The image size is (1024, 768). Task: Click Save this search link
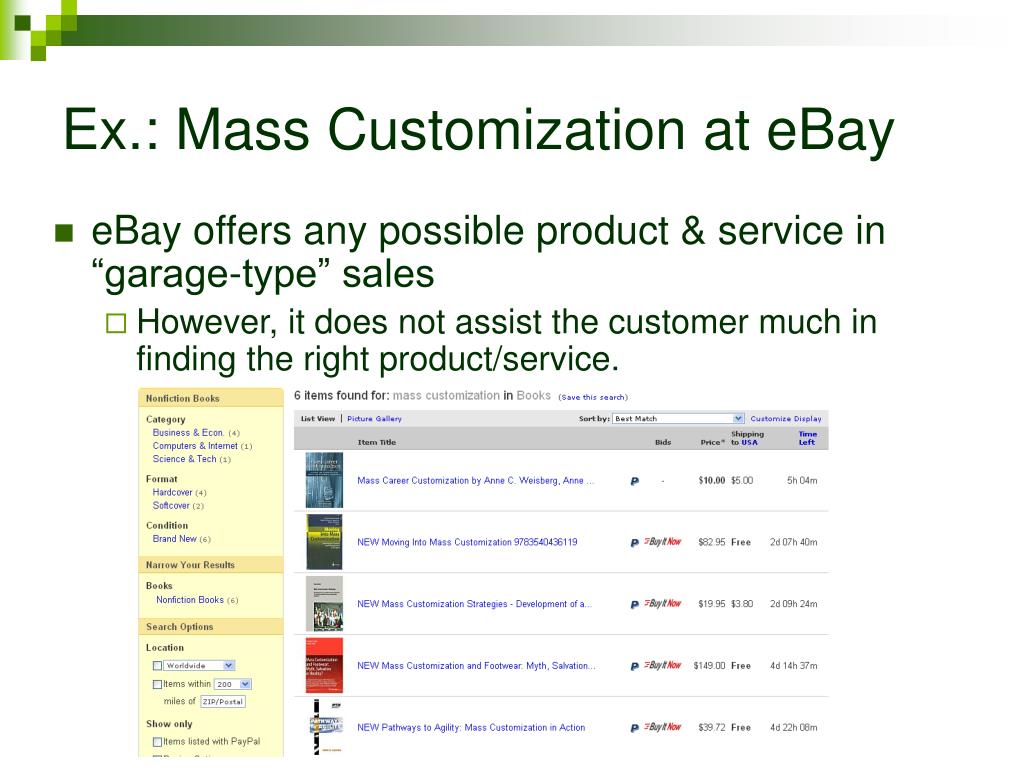(593, 398)
